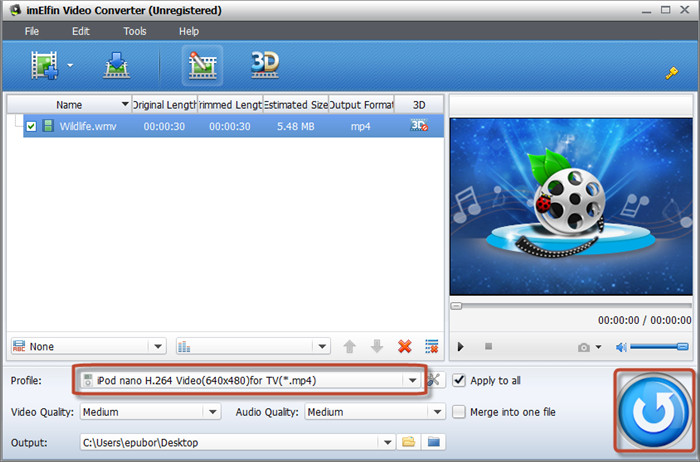Select the Wildlife.wmv file name

88,126
